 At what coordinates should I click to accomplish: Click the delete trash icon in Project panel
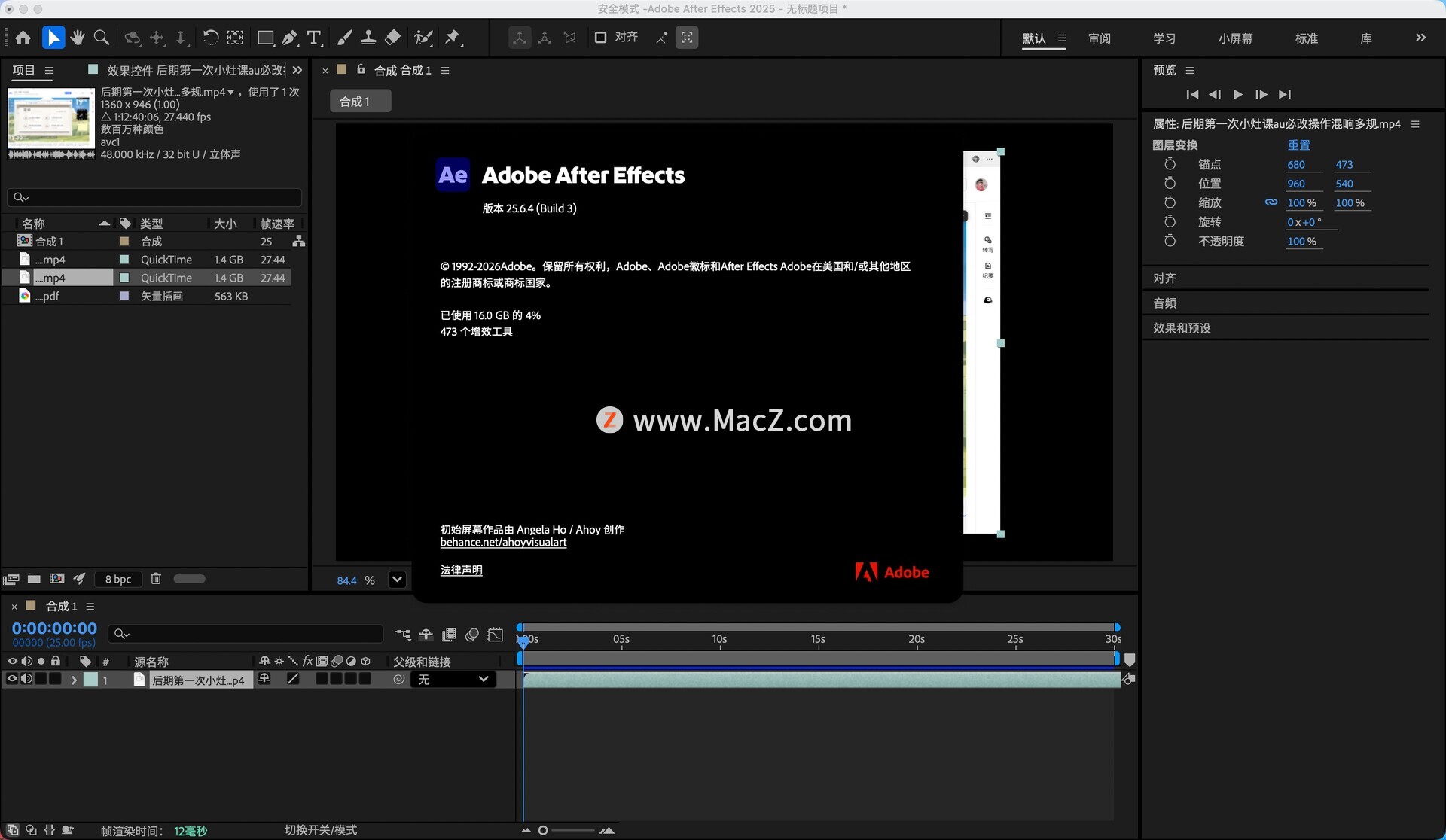tap(156, 579)
